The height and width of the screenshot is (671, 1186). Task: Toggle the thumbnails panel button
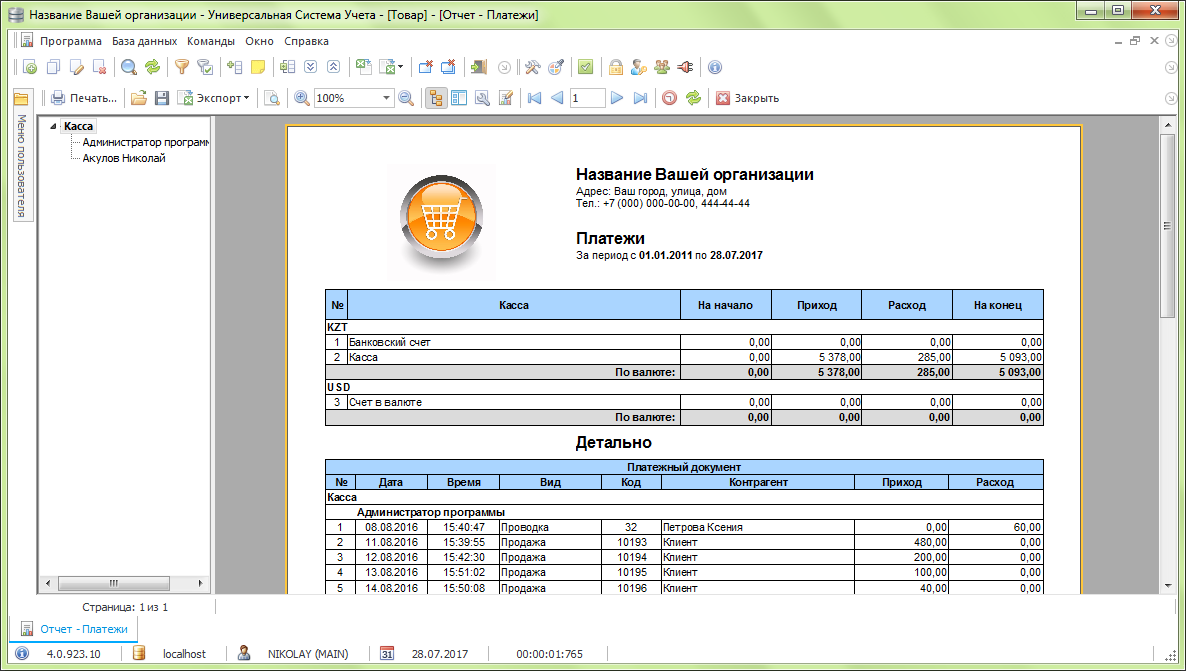point(459,98)
